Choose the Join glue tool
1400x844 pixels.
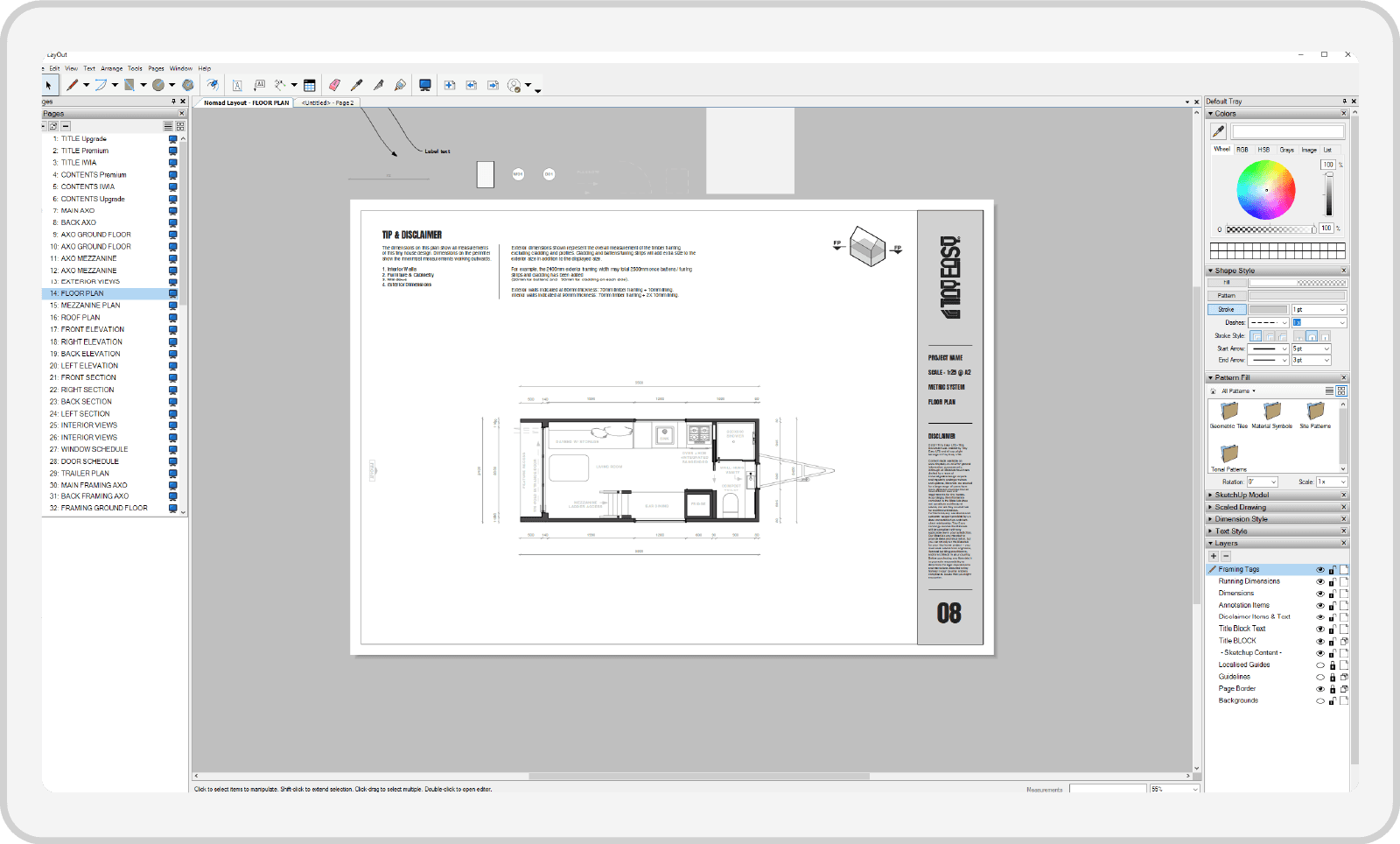pos(400,85)
